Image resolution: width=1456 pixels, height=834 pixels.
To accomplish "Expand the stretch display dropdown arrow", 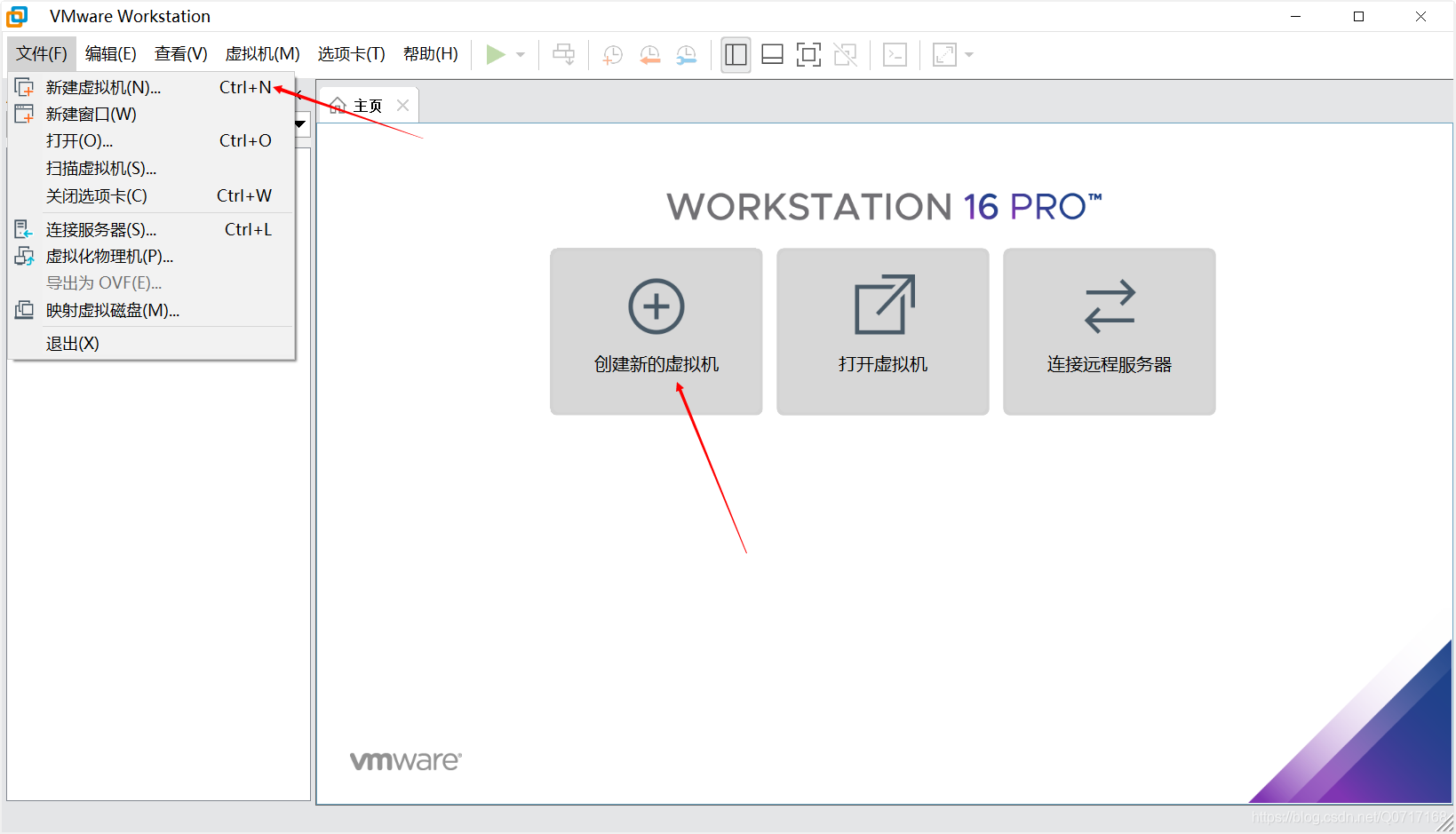I will [x=969, y=55].
